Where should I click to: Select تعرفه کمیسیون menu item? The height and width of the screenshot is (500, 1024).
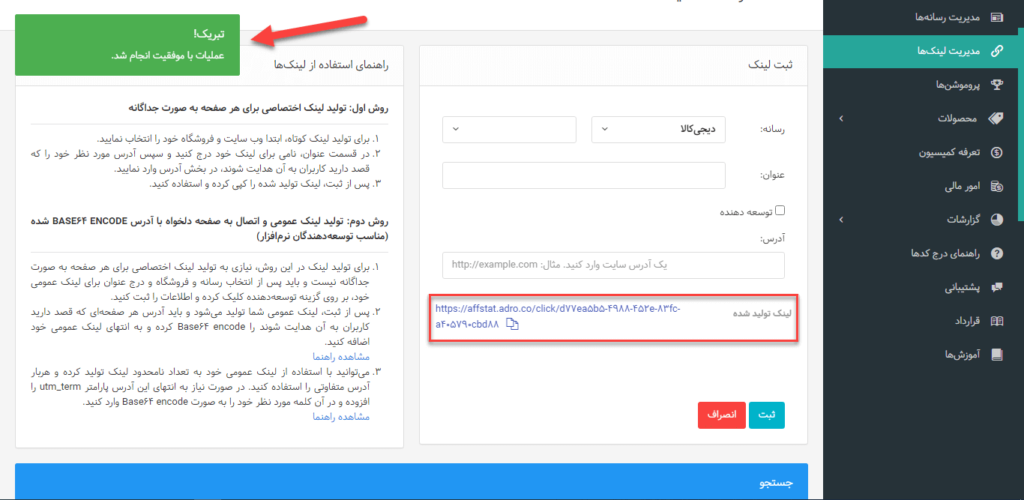point(952,152)
